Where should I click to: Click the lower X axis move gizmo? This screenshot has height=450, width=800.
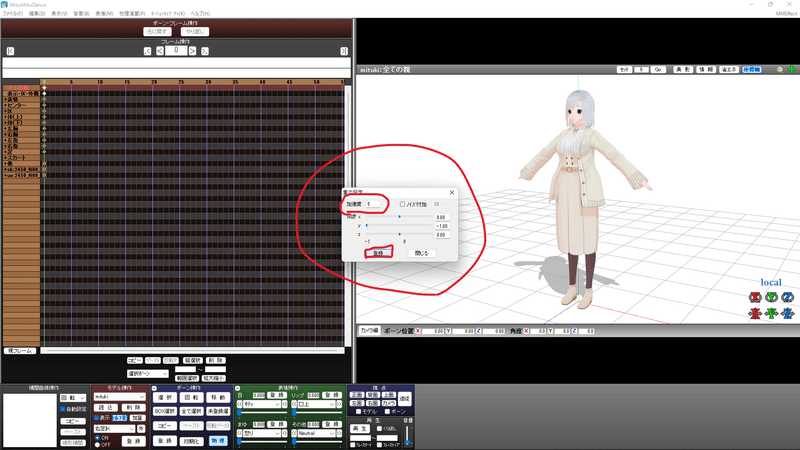[755, 313]
